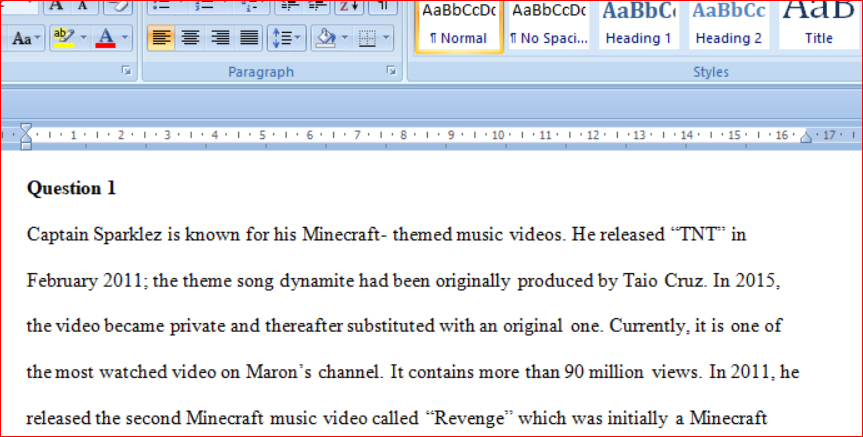Click the word "Currently" in the paragraph
Image resolution: width=863 pixels, height=437 pixels.
coord(648,326)
